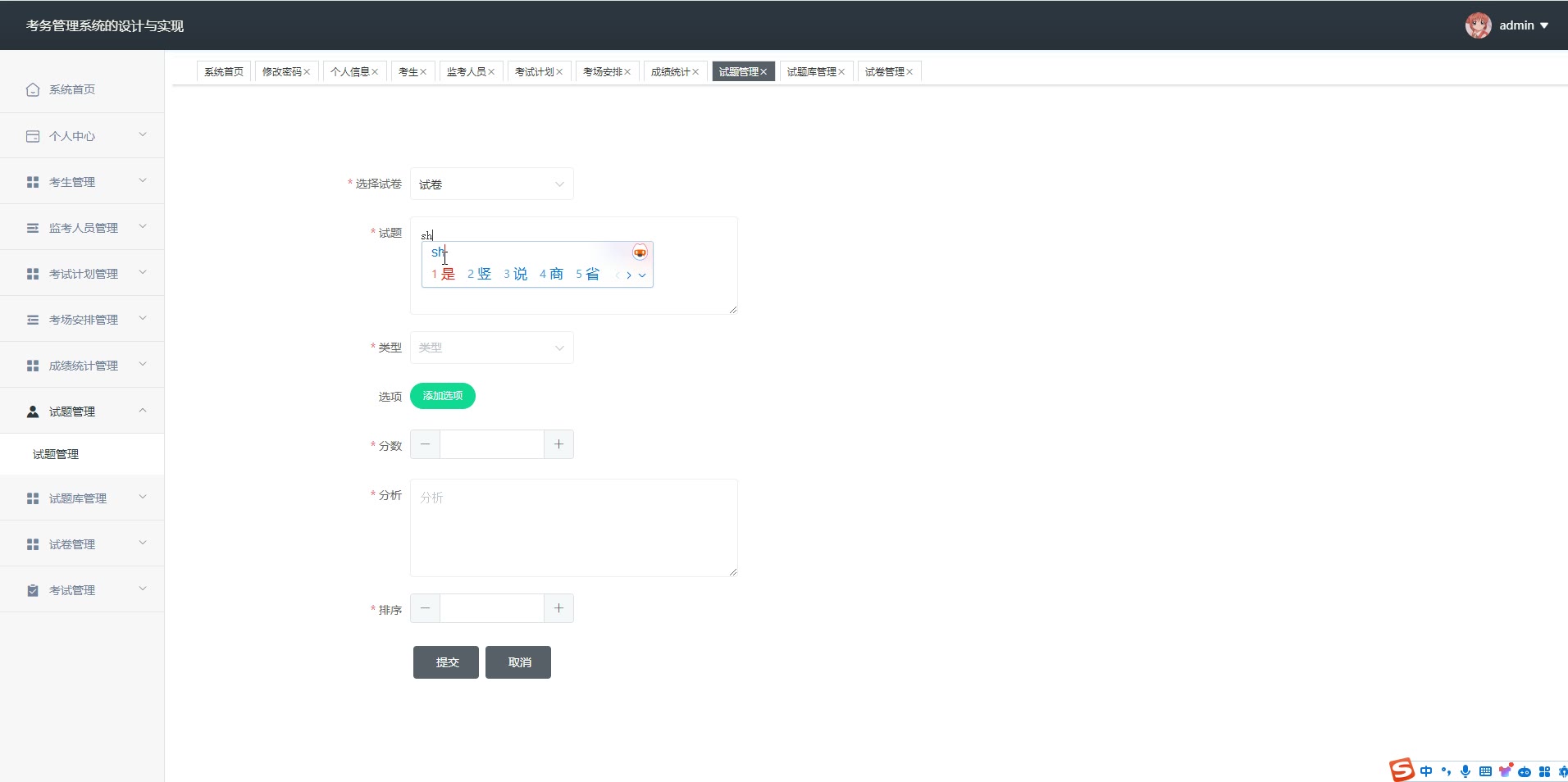The height and width of the screenshot is (782, 1568).
Task: Click the 取消 cancel button
Action: click(x=518, y=662)
